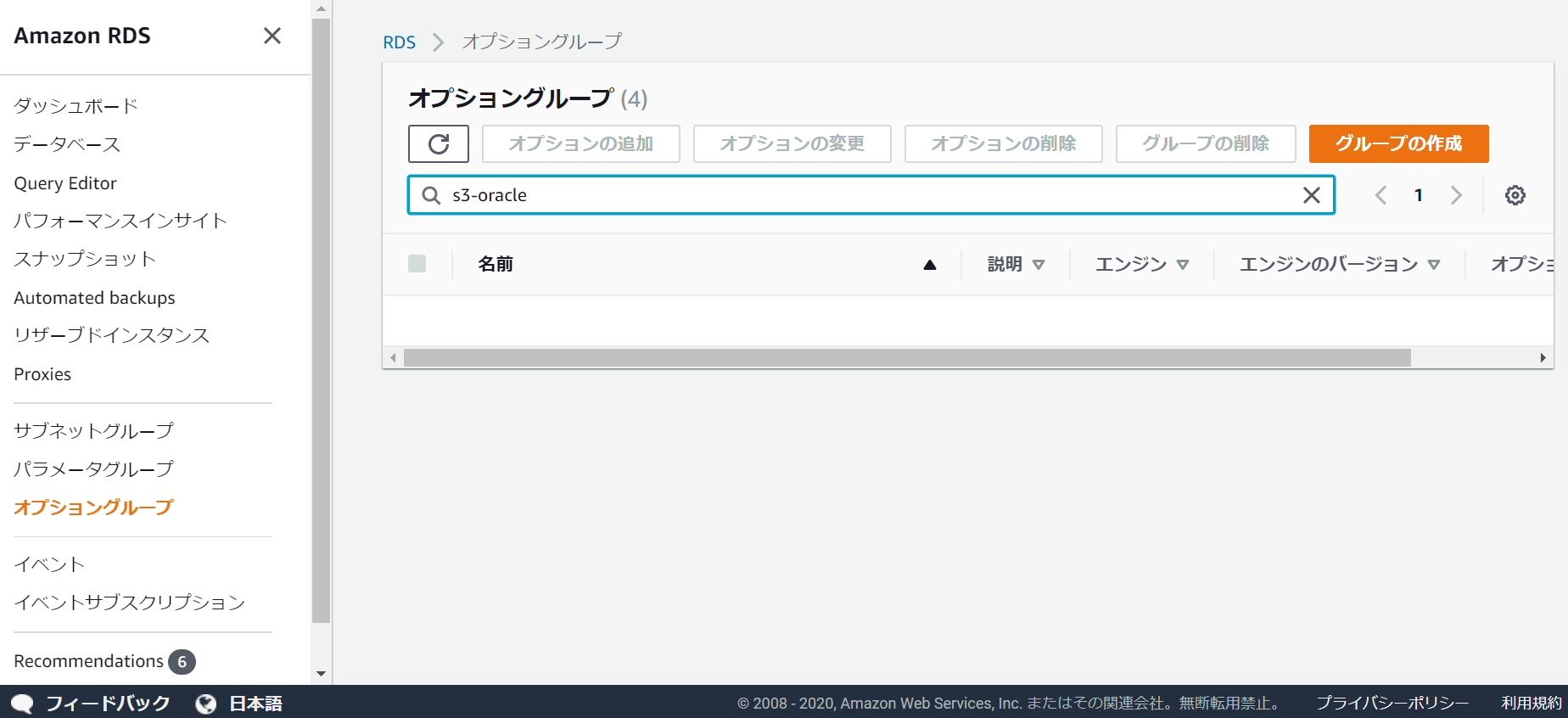
Task: Open Automated backups in sidebar
Action: pyautogui.click(x=94, y=298)
